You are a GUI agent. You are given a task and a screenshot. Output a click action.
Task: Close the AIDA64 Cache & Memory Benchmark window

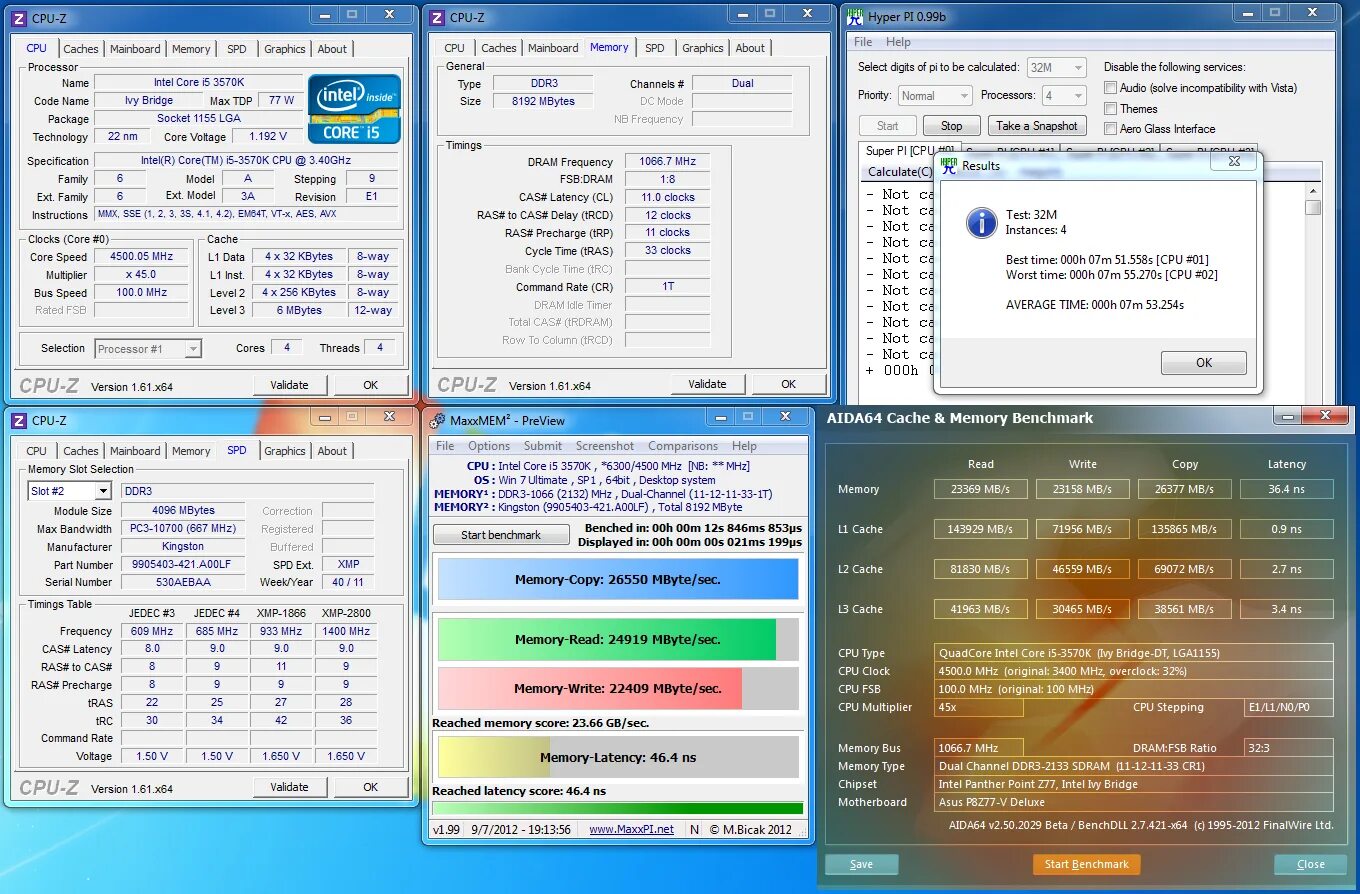[x=1326, y=415]
